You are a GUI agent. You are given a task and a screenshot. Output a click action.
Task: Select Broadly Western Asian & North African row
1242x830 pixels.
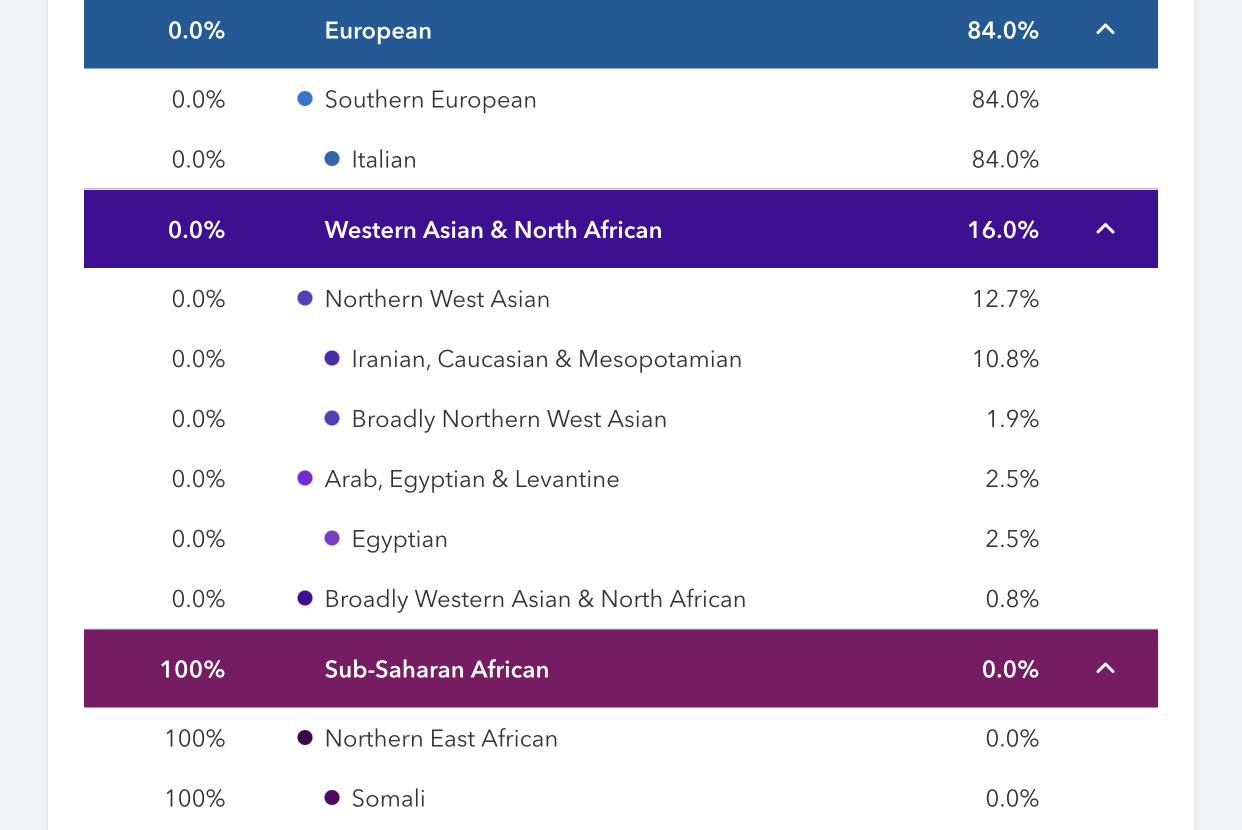tap(535, 599)
